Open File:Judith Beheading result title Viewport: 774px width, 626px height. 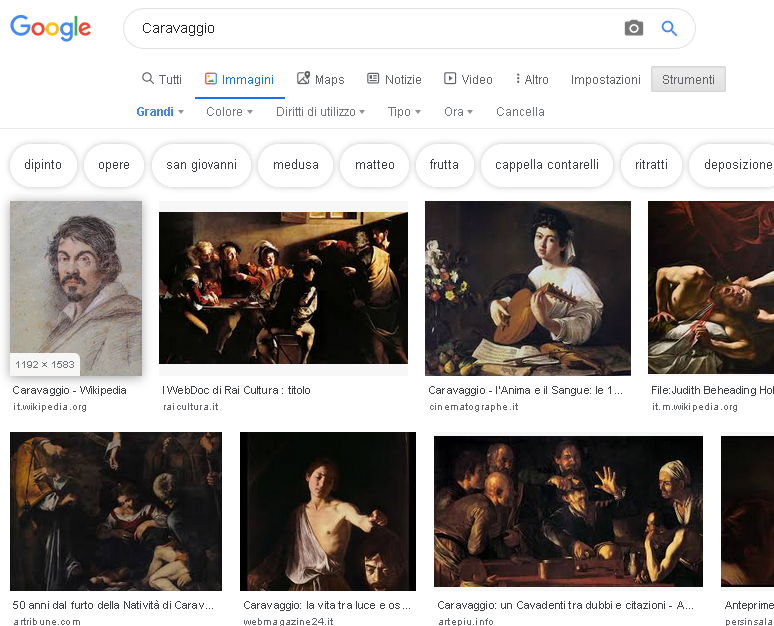712,390
